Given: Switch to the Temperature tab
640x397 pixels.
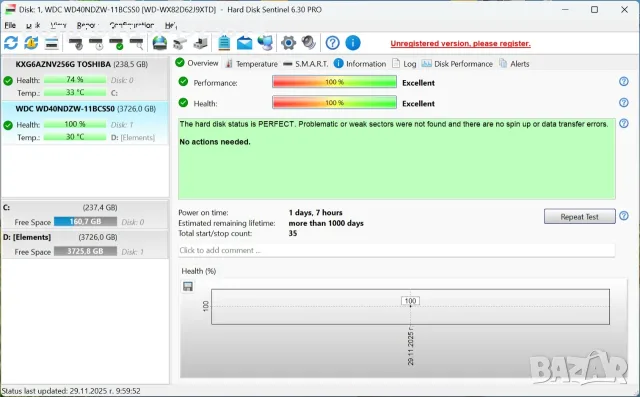Looking at the screenshot, I should [251, 64].
